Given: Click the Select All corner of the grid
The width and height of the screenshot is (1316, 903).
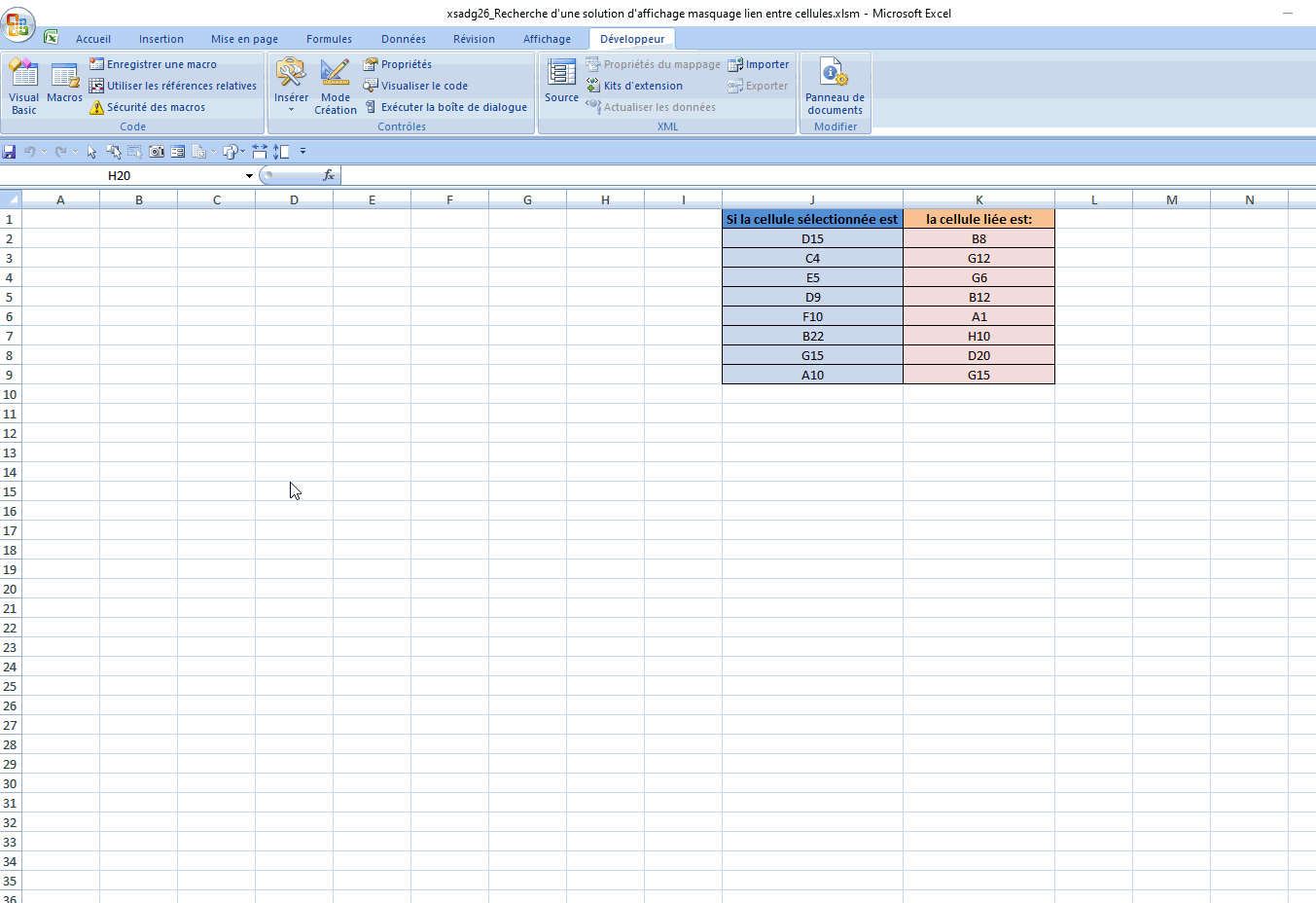Looking at the screenshot, I should [11, 199].
